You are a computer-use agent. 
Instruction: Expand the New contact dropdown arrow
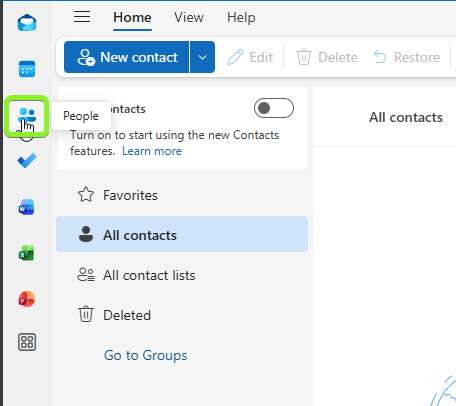pos(202,57)
